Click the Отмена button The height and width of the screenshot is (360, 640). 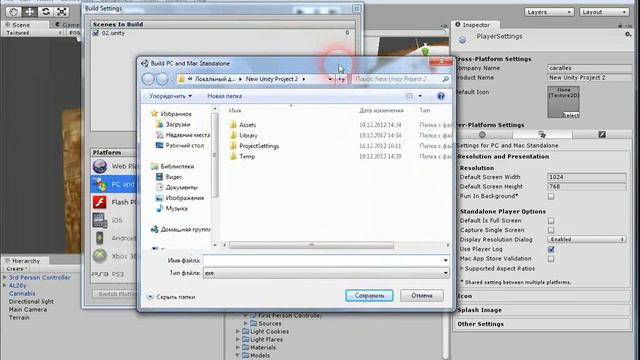(422, 296)
